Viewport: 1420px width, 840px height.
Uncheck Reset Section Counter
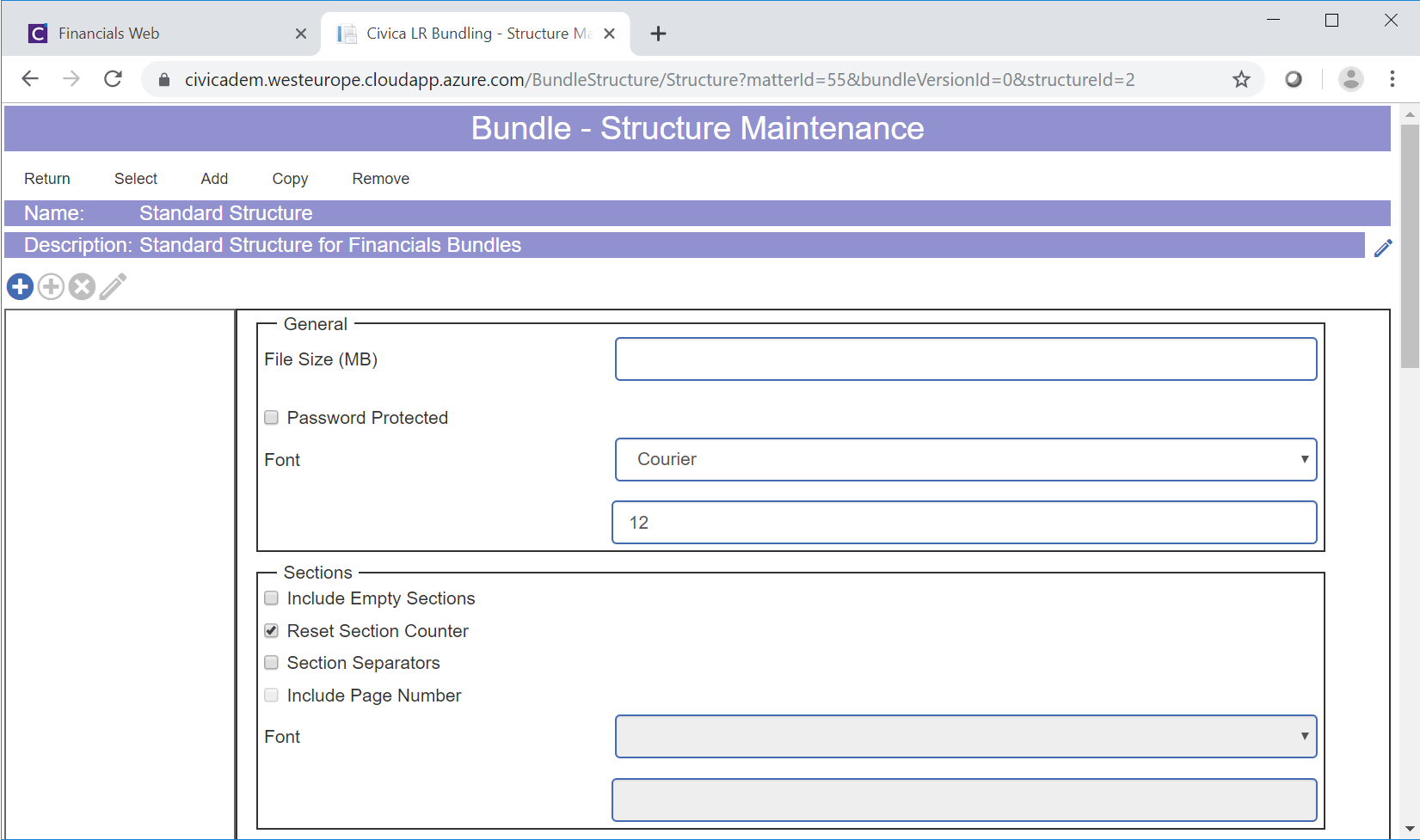pos(271,631)
